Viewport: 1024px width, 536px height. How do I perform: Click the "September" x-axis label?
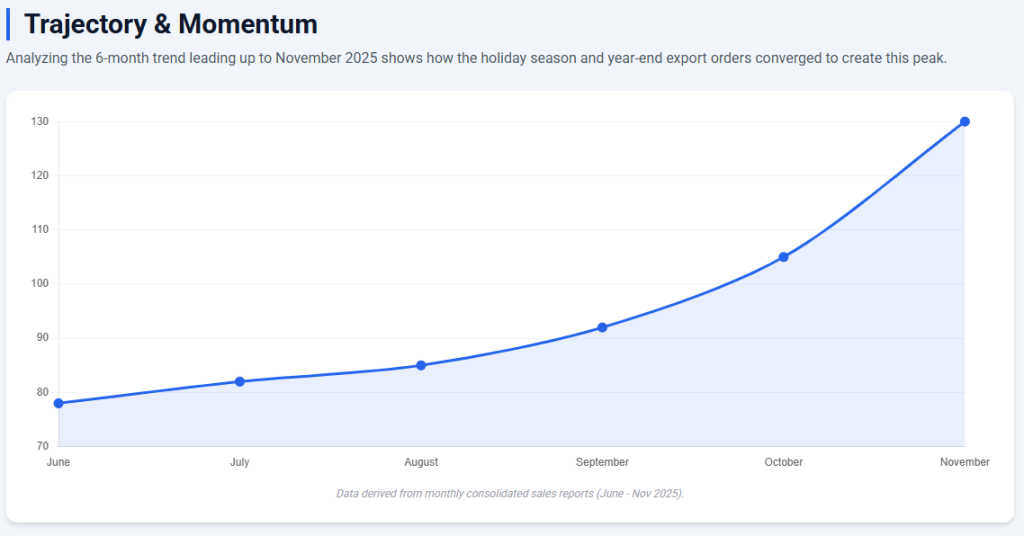(602, 462)
